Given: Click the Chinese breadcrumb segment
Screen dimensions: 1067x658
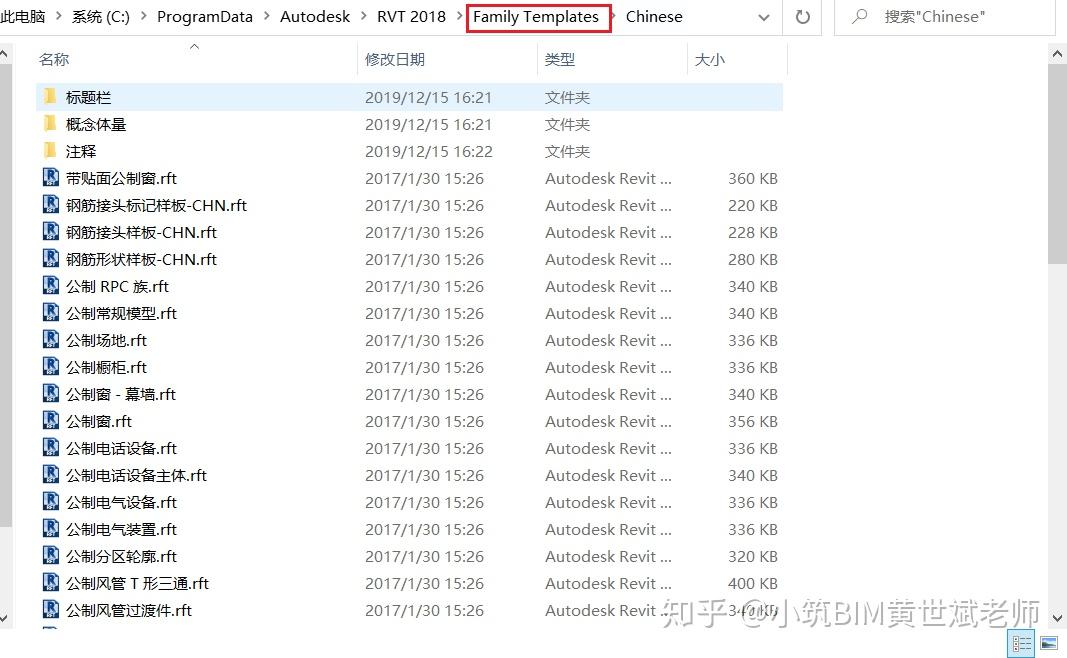Looking at the screenshot, I should pos(654,16).
